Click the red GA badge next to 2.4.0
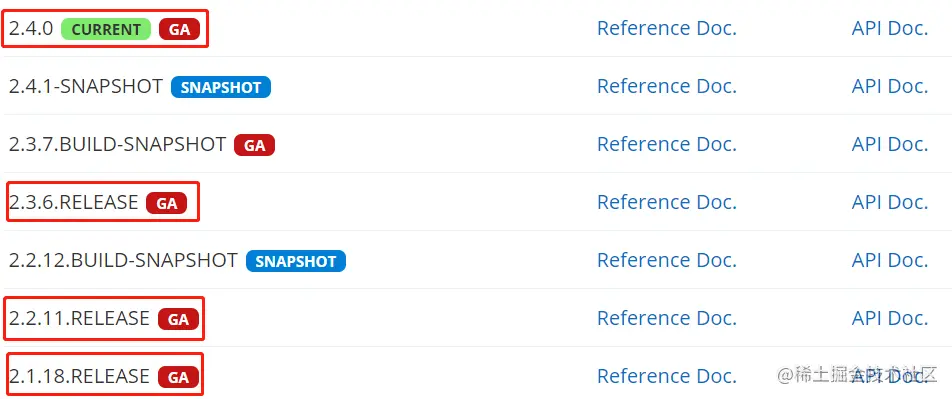Viewport: 952px width, 399px height. tap(179, 29)
